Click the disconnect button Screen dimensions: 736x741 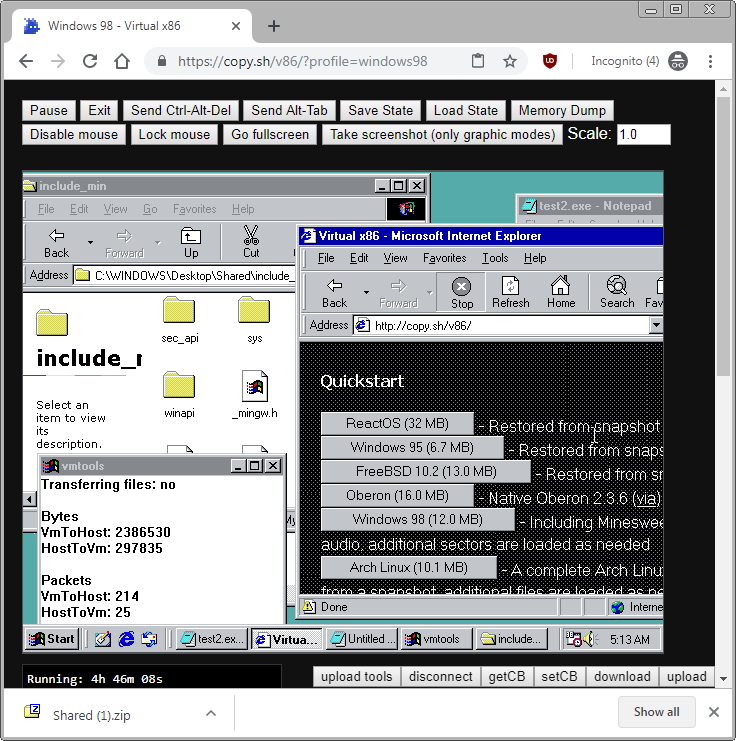(441, 677)
